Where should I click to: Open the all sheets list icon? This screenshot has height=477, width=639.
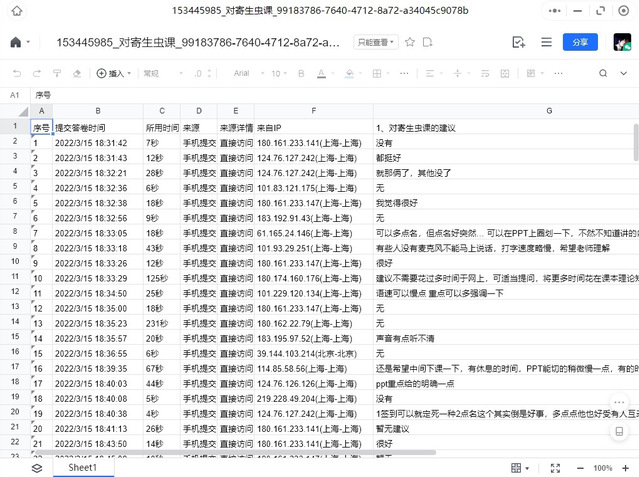click(36, 467)
